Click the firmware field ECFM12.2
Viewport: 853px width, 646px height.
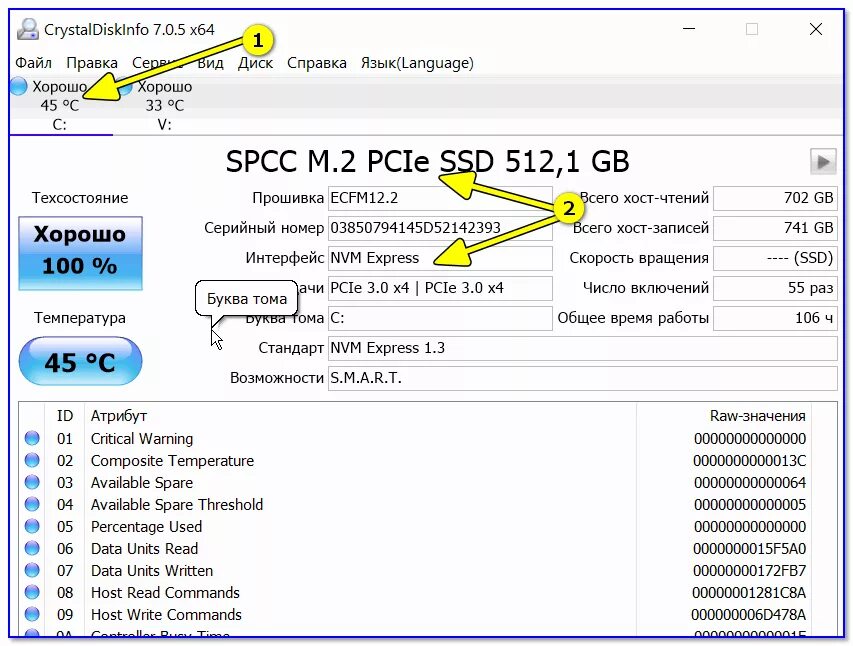(440, 198)
